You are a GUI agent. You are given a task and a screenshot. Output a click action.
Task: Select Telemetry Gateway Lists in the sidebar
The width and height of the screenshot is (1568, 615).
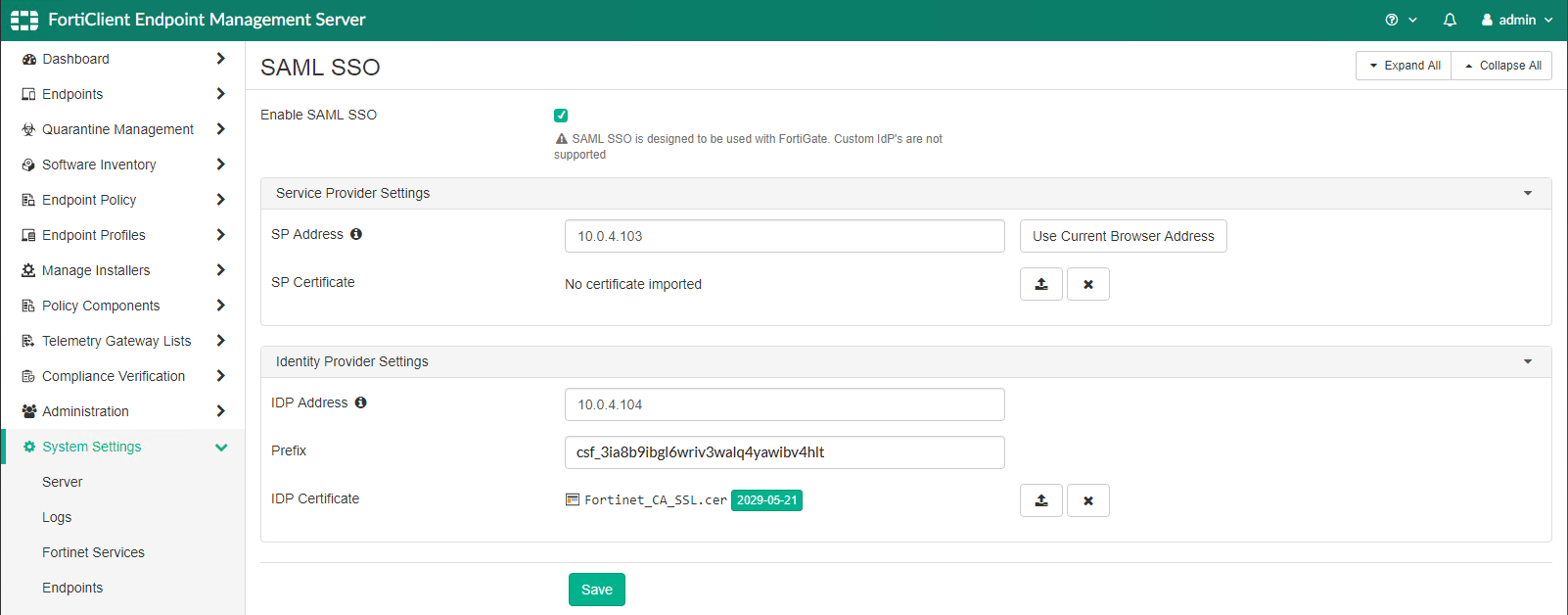click(116, 341)
